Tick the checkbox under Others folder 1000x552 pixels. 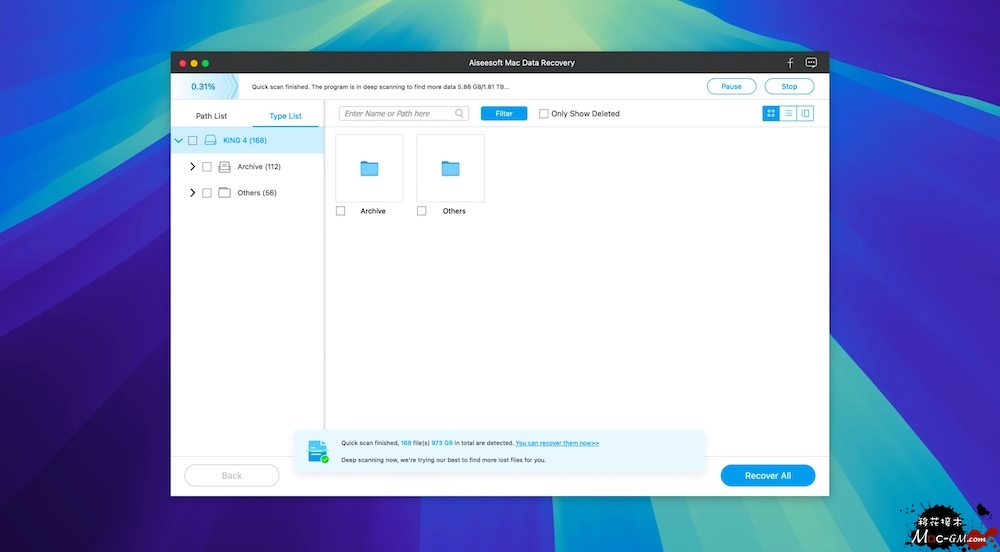pos(421,211)
